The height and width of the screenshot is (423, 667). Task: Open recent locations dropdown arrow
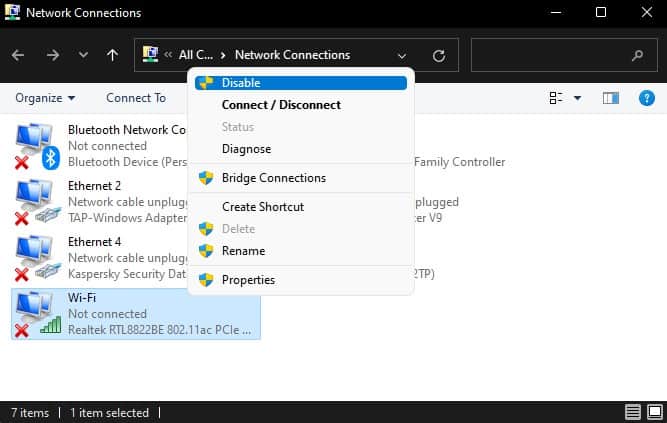tap(83, 55)
